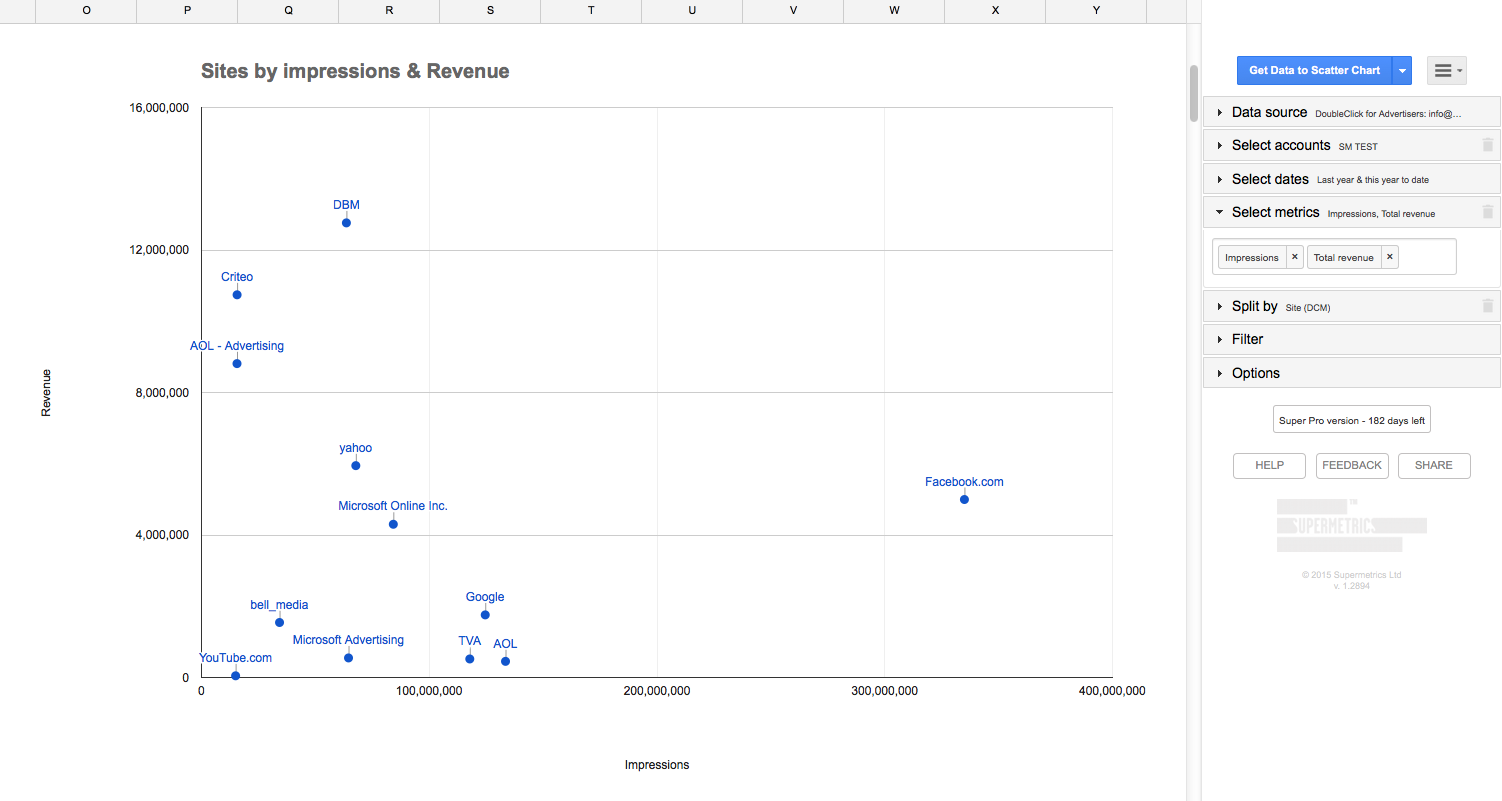Click Super Pro version days left button

(1351, 420)
